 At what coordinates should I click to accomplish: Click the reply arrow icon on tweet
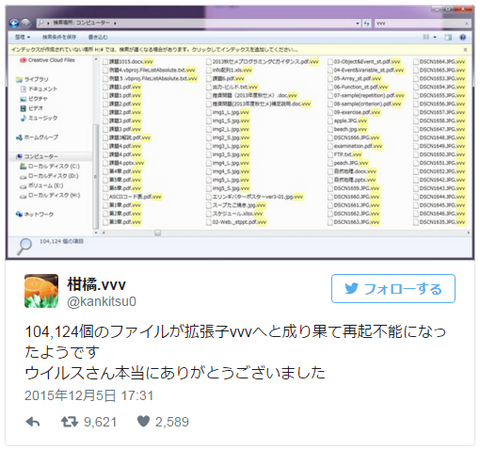click(33, 422)
